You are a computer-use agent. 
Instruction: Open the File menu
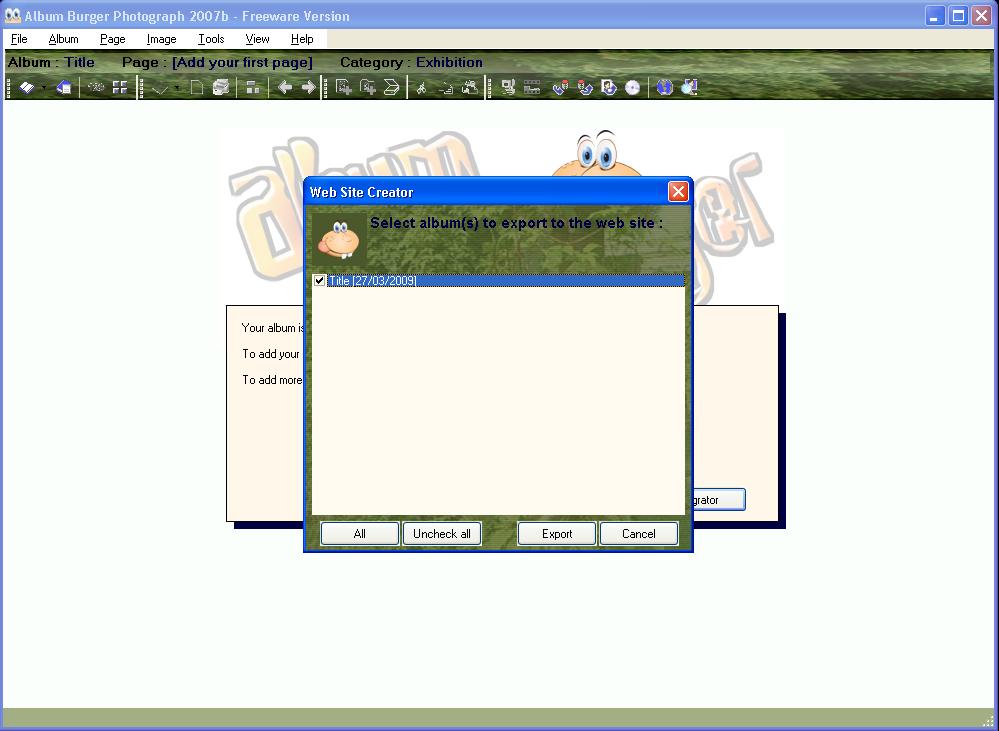tap(19, 39)
